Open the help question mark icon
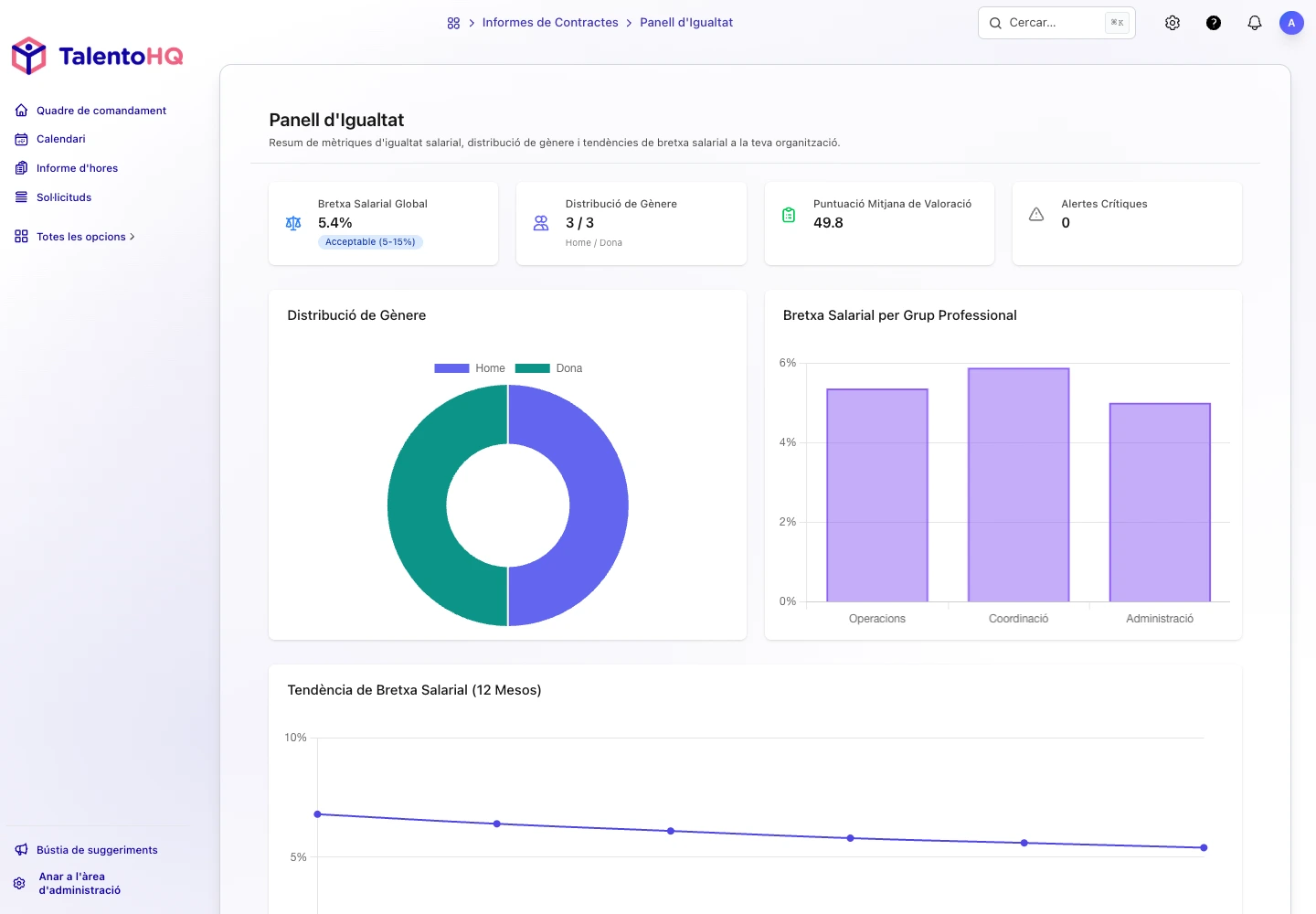Screen dimensions: 1316x914 pyautogui.click(x=1214, y=23)
